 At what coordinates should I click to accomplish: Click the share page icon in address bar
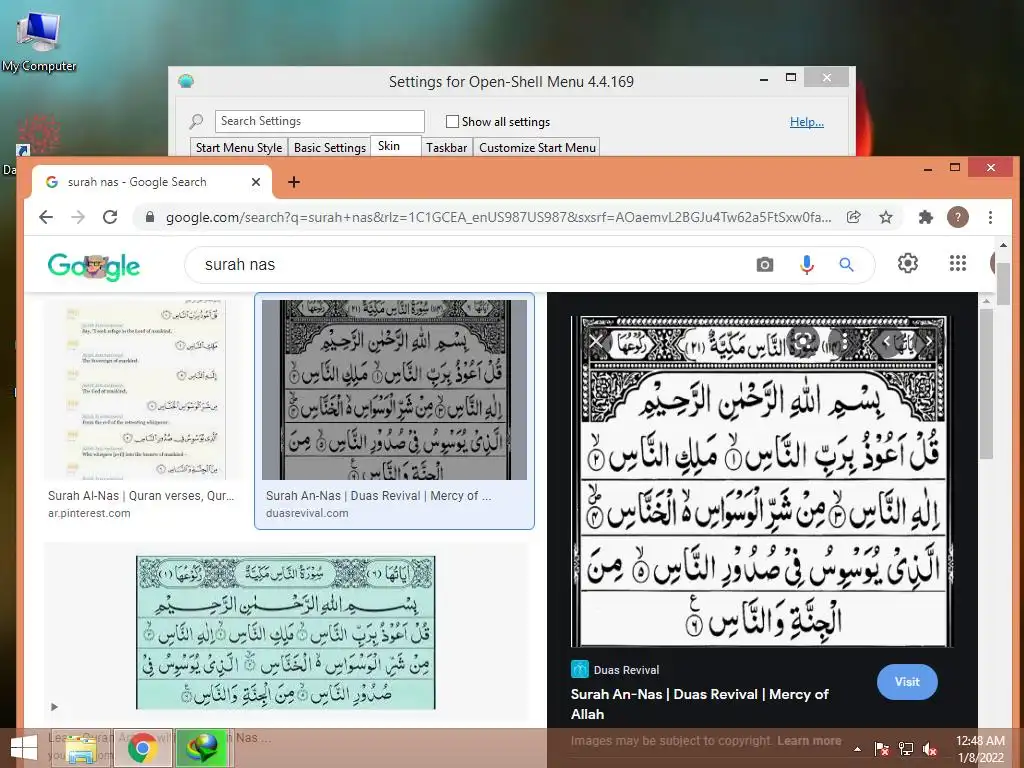coord(854,217)
